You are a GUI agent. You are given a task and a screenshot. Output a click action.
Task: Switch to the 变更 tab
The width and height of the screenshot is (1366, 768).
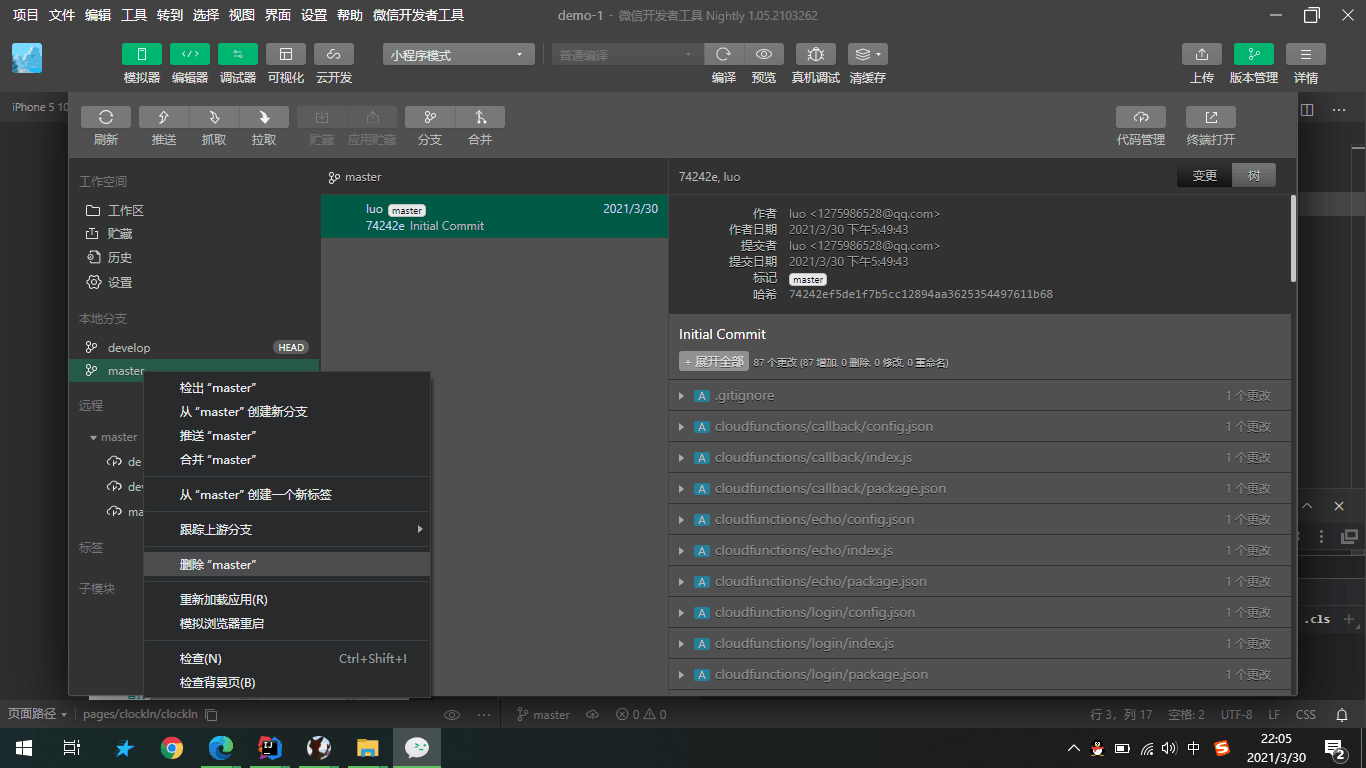[1205, 176]
